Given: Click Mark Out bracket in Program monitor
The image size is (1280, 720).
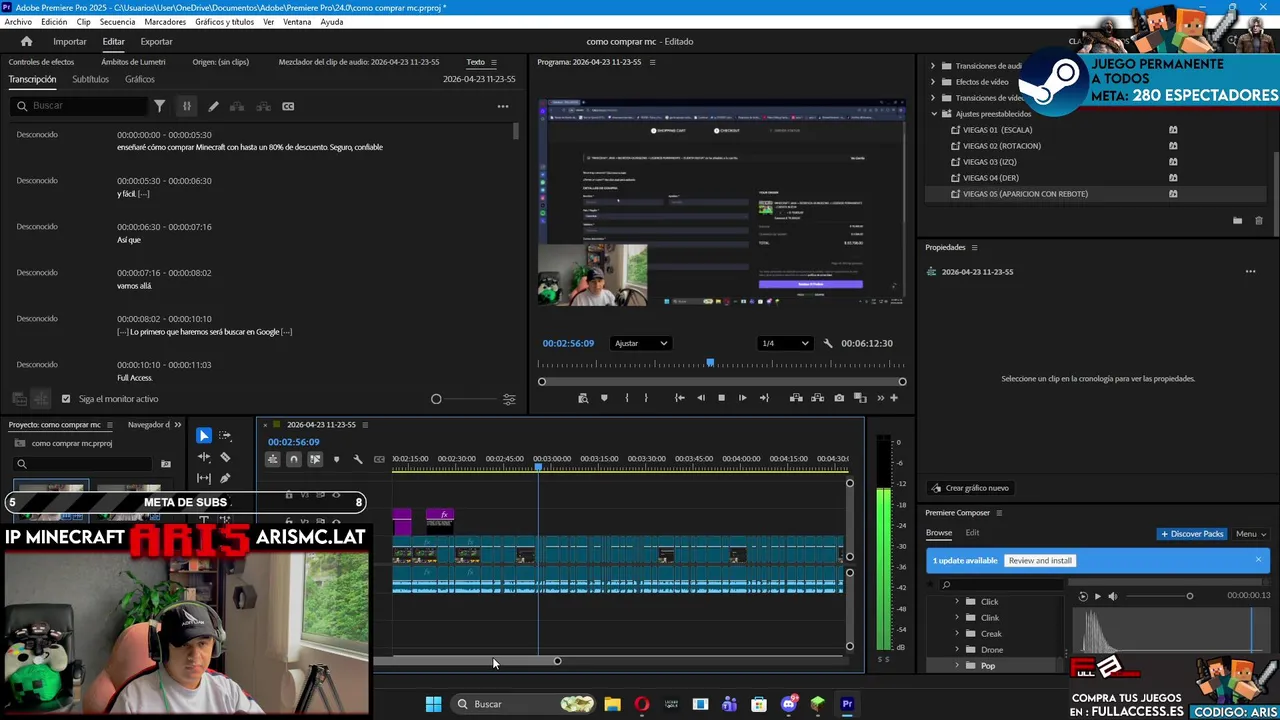Looking at the screenshot, I should pos(646,398).
